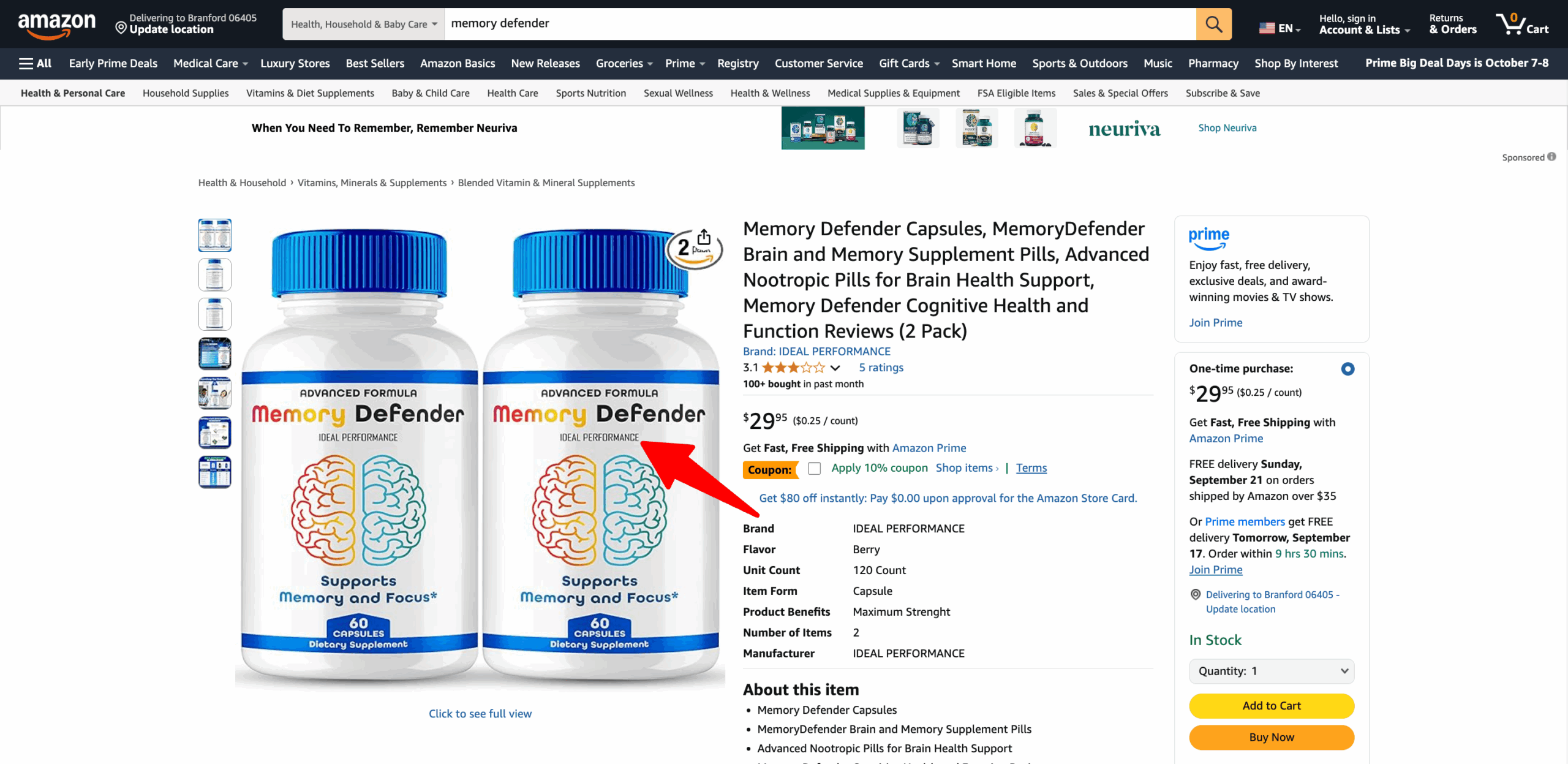
Task: Select the One-time purchase radio button
Action: pos(1347,369)
